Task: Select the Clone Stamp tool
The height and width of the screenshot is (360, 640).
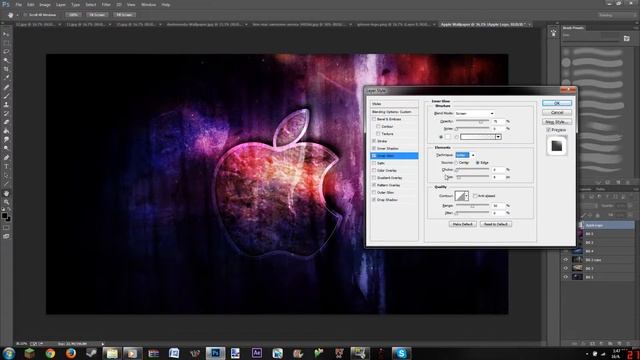Action: [6, 104]
